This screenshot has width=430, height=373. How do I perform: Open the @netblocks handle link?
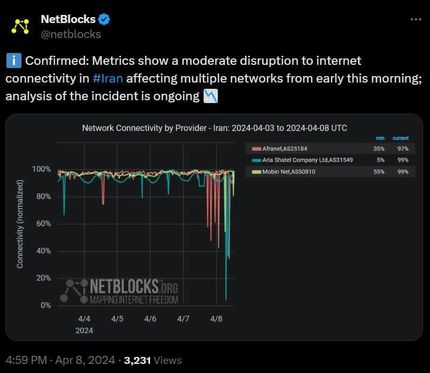click(x=71, y=34)
